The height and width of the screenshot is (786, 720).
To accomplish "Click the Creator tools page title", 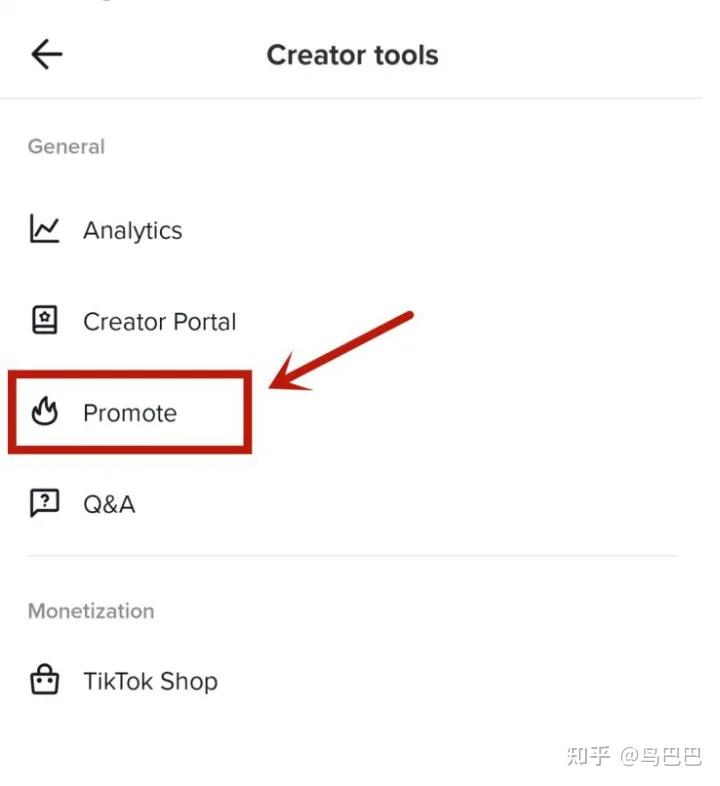I will (352, 55).
